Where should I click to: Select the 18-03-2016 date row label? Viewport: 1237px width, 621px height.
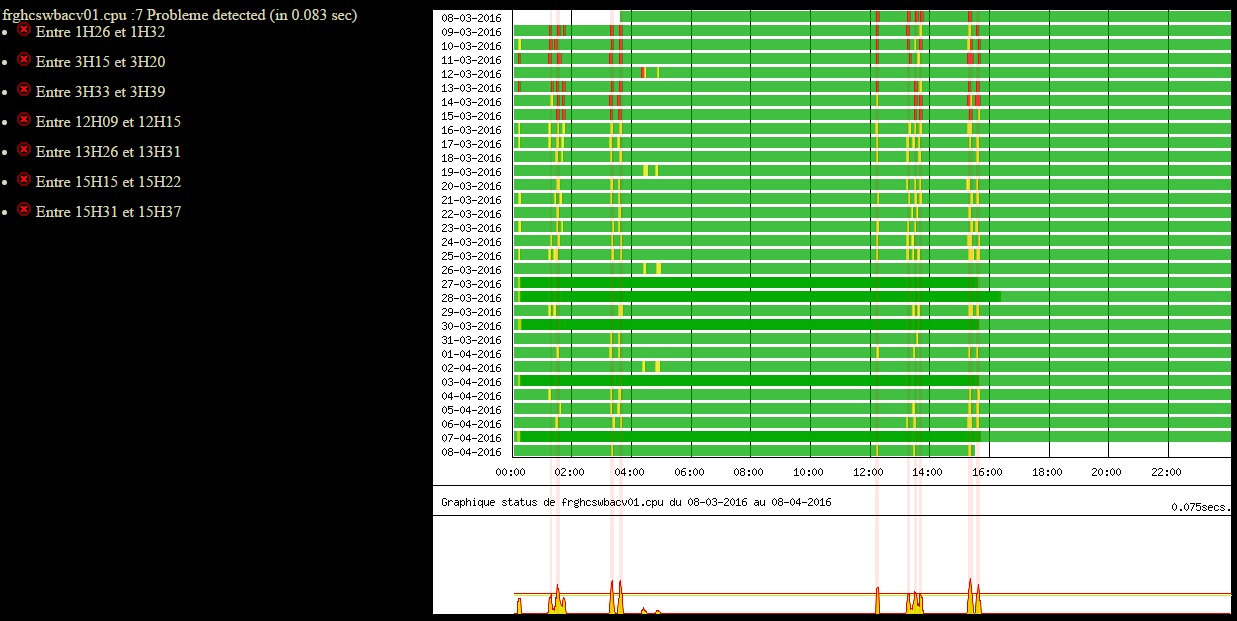(x=472, y=158)
